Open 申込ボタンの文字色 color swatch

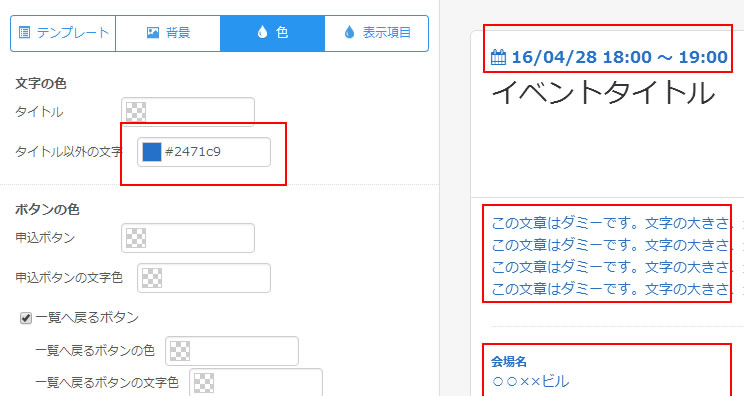pos(152,278)
